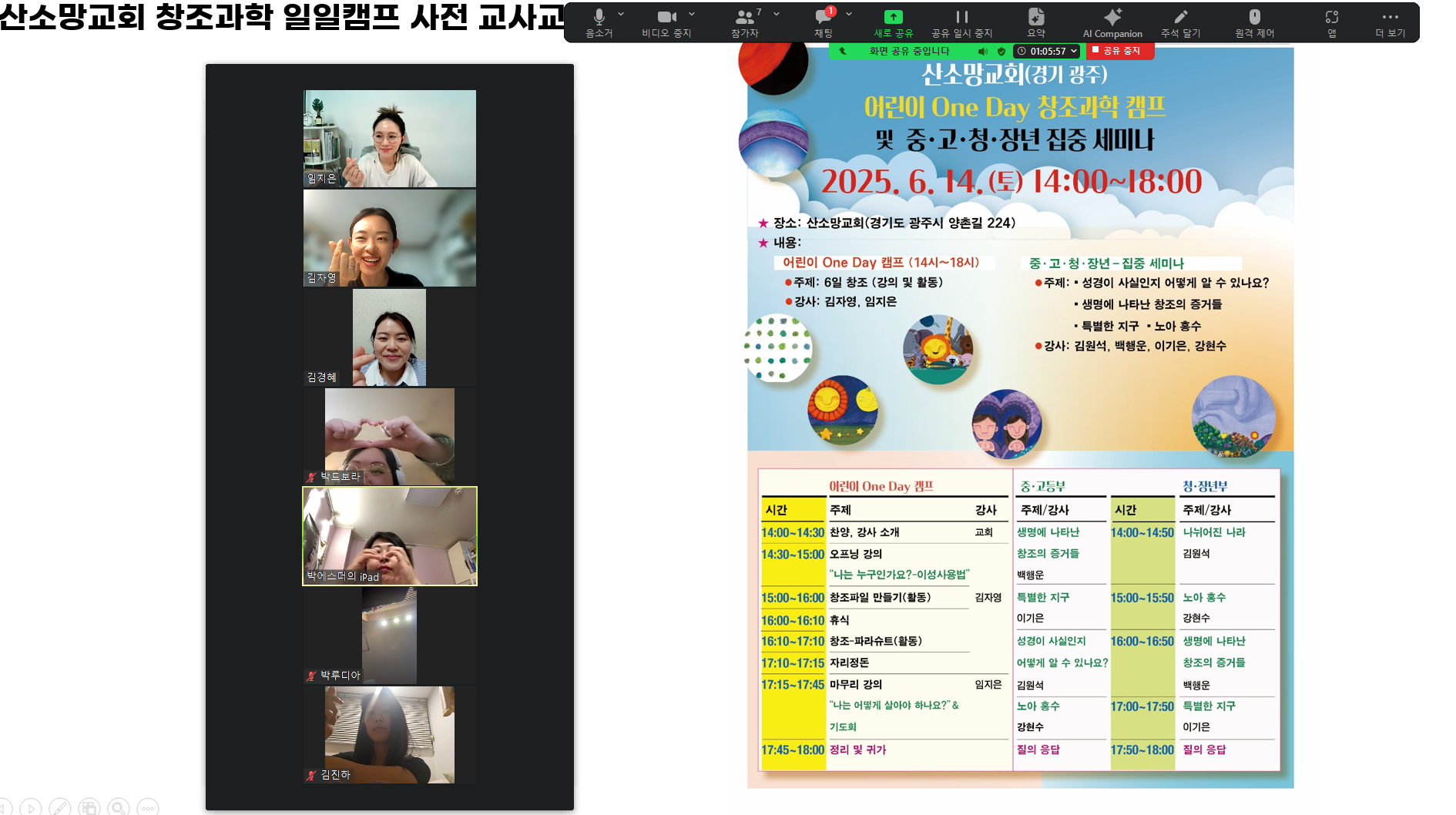Select 김진하's video tile
This screenshot has height=815, width=1456.
click(390, 735)
